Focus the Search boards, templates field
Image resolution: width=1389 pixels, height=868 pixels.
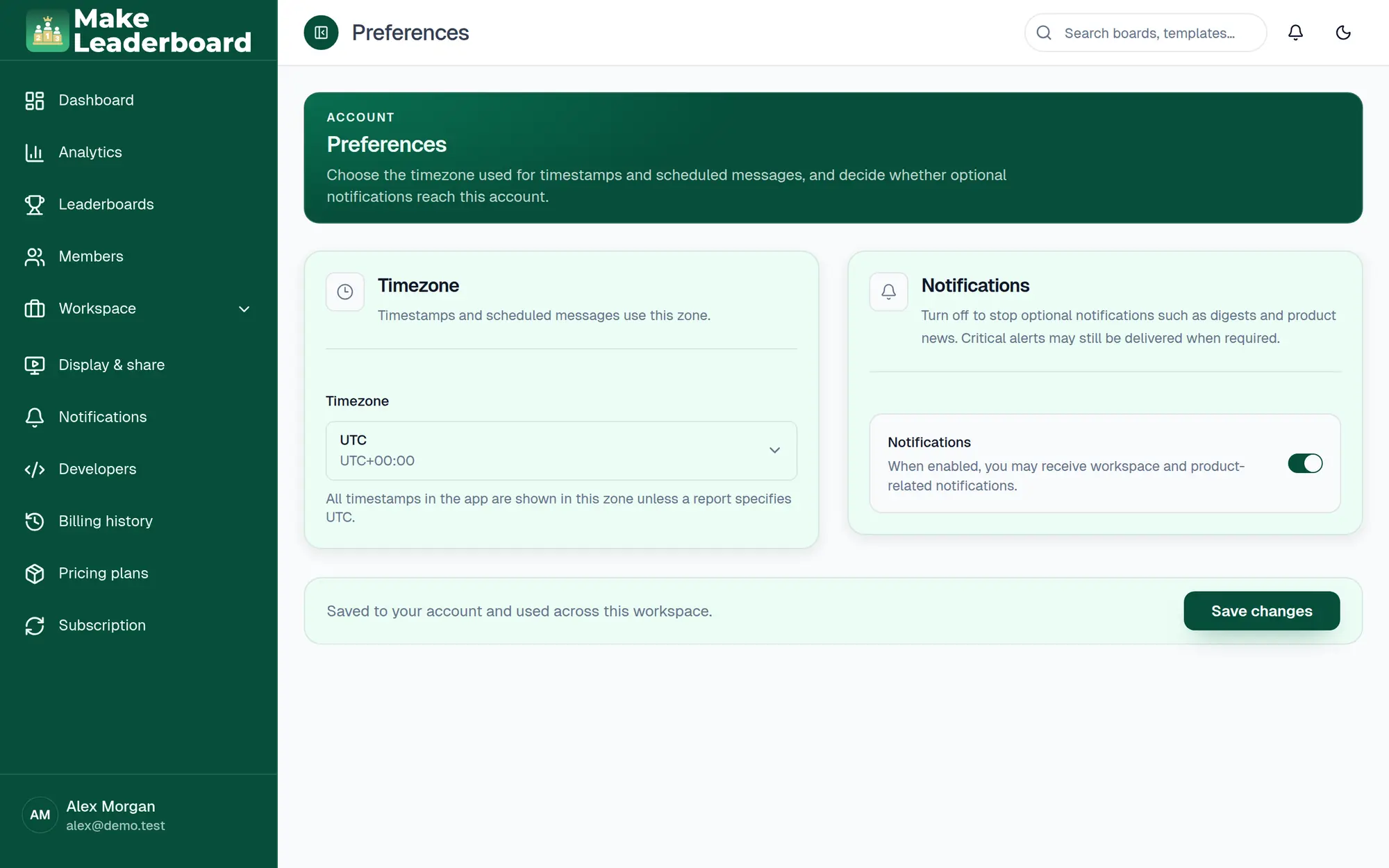(1145, 33)
